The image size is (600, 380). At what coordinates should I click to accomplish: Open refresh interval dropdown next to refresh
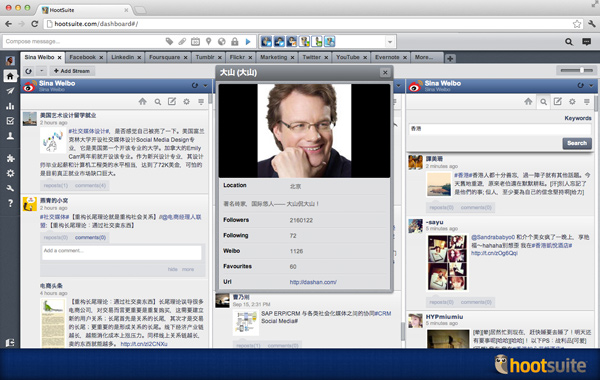tap(42, 71)
